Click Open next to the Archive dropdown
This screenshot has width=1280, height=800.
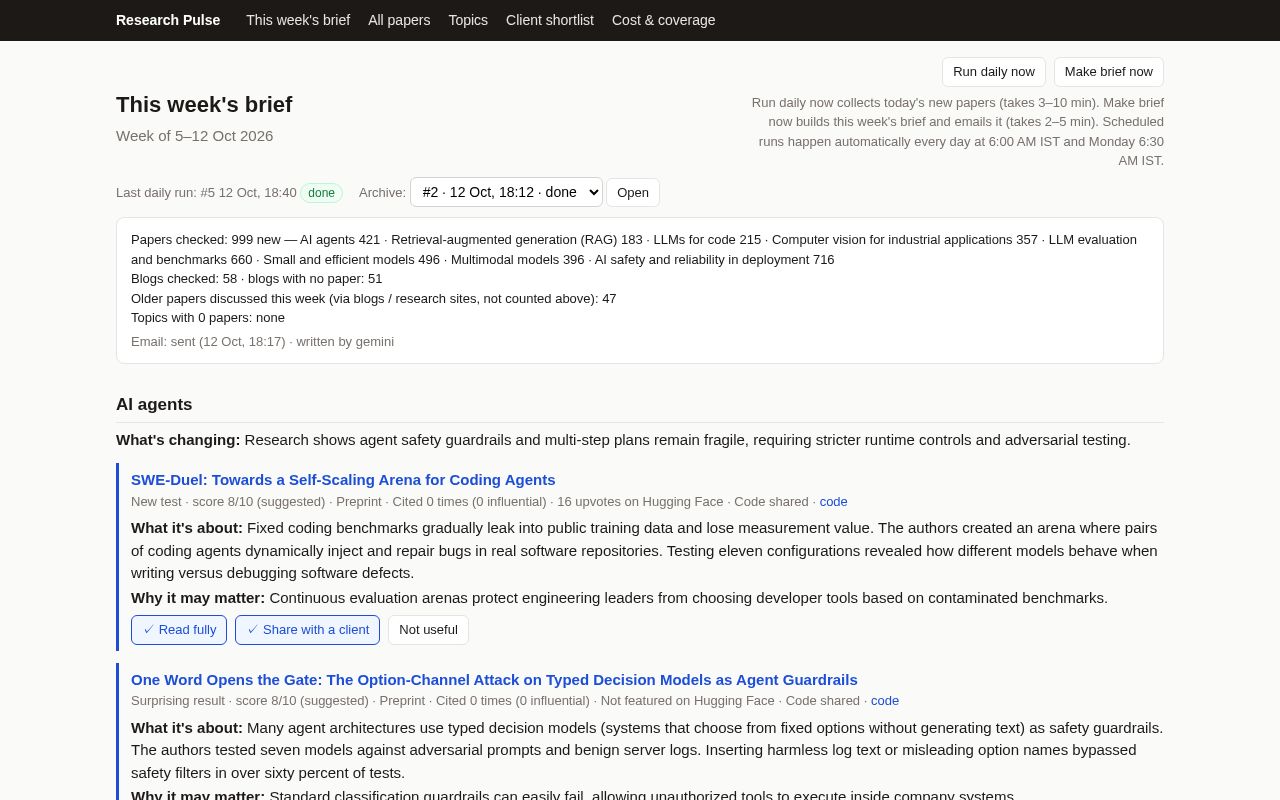click(x=633, y=193)
